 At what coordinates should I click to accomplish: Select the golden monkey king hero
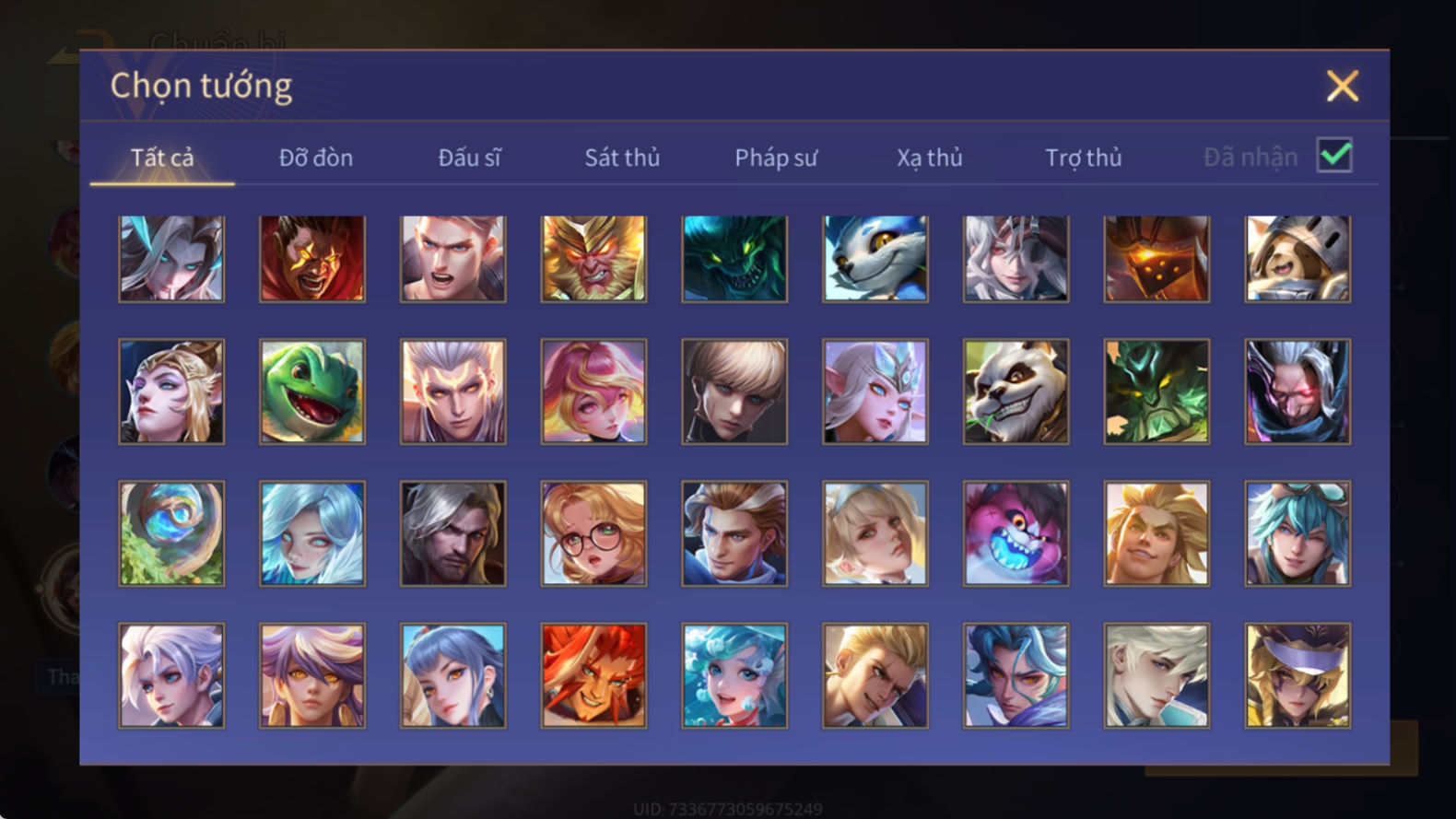pyautogui.click(x=593, y=259)
